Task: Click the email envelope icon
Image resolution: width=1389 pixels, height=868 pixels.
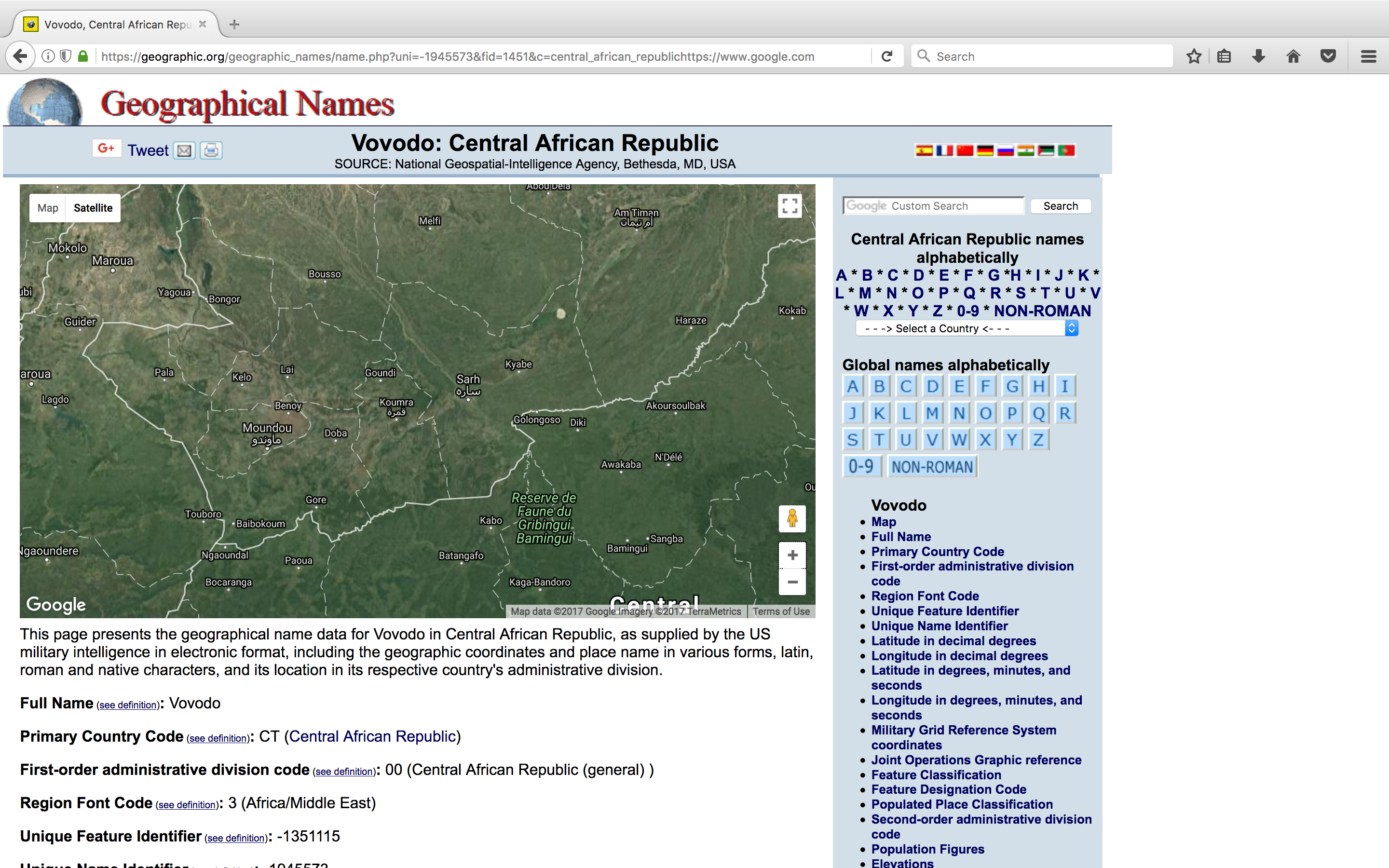Action: click(x=184, y=150)
